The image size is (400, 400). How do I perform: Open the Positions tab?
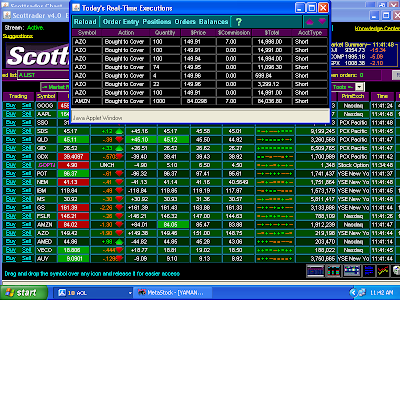(x=157, y=22)
